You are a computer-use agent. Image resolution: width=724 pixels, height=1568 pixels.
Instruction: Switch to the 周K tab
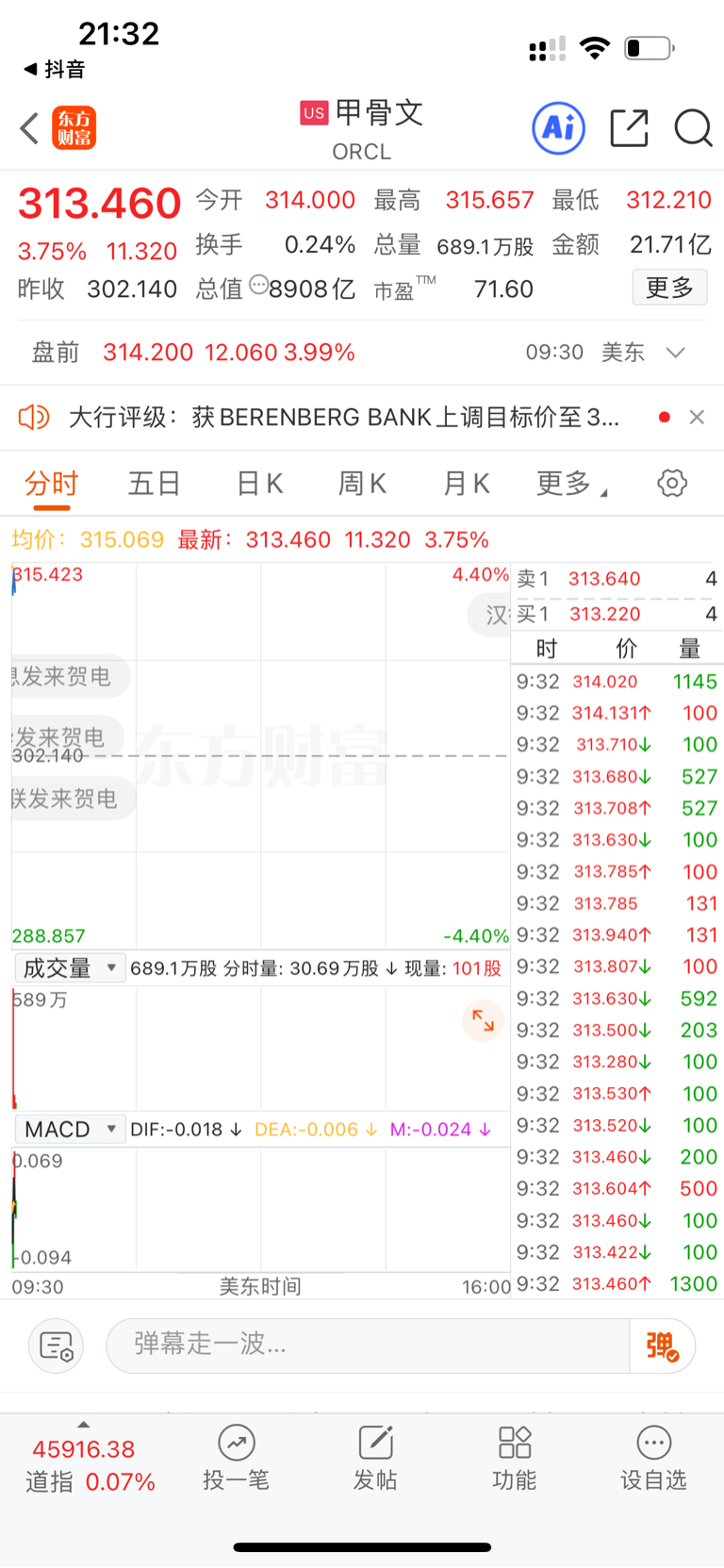pos(362,484)
